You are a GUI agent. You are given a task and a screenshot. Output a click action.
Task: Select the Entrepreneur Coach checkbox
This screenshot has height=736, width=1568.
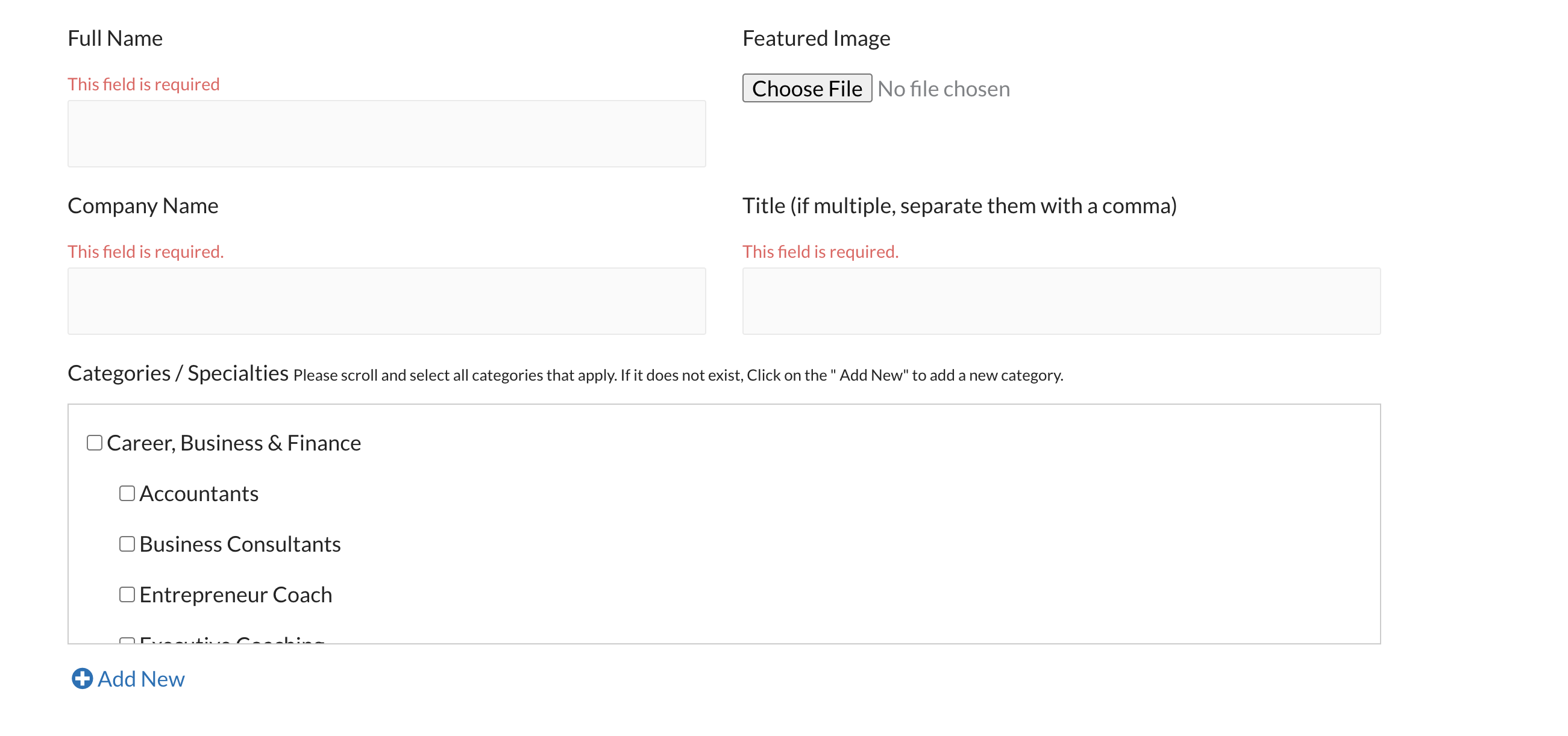(127, 594)
